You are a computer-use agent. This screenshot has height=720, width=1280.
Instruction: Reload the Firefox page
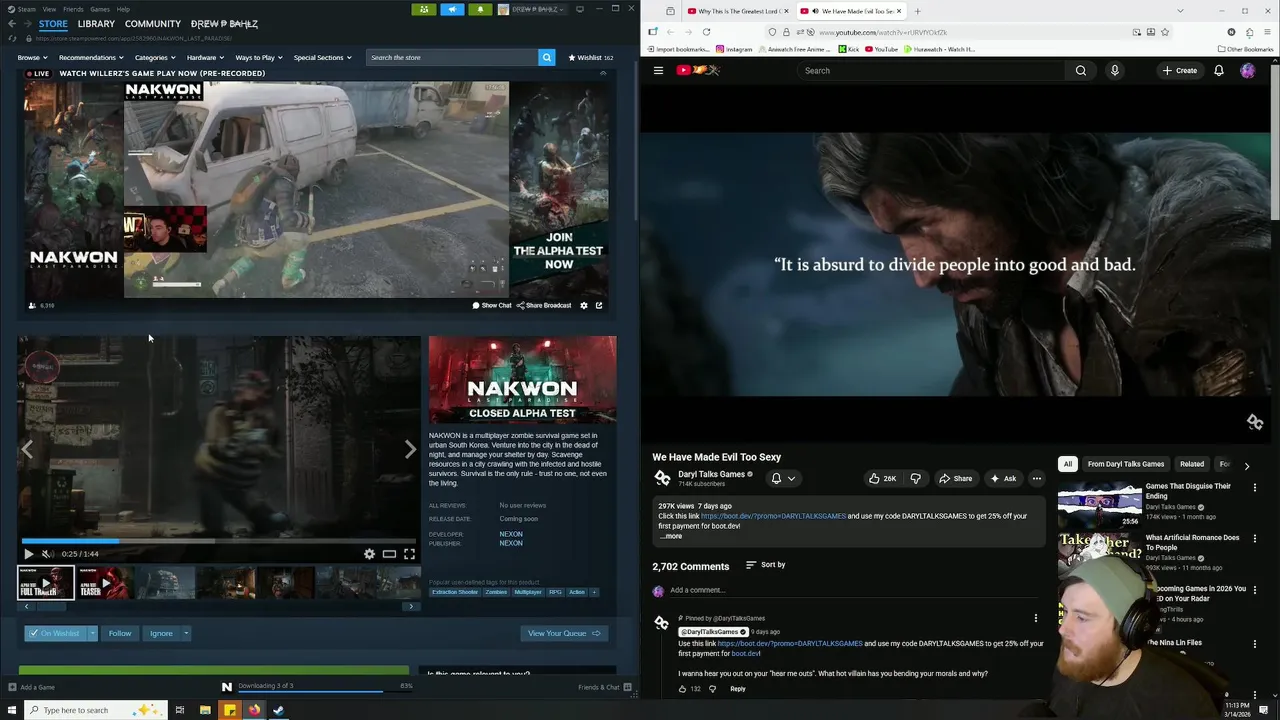706,32
